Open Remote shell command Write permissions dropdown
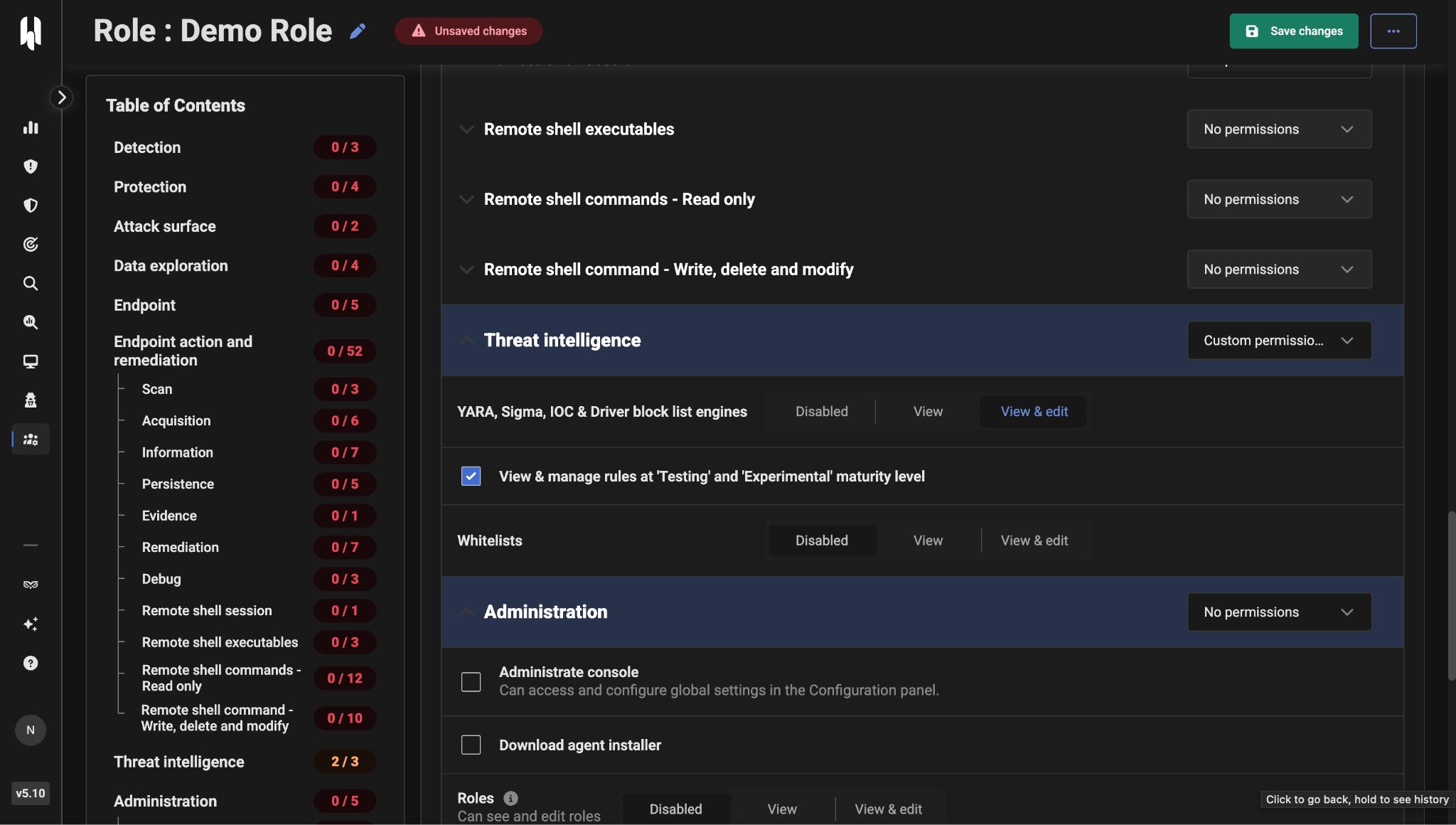This screenshot has height=825, width=1456. tap(1279, 269)
